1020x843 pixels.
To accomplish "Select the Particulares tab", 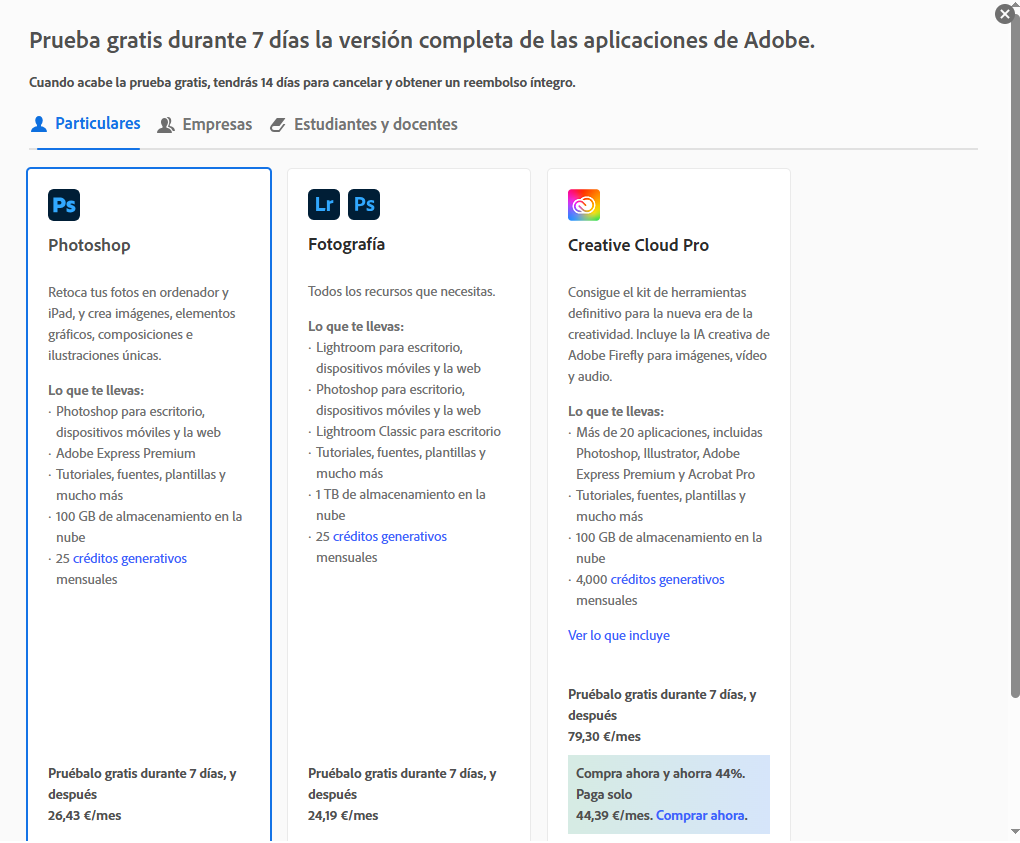I will pos(97,124).
